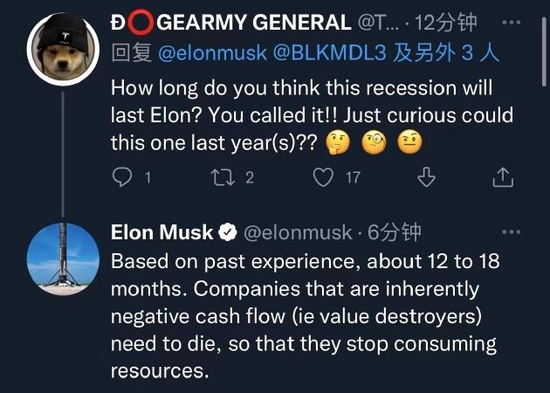Open DOGEARMY GENERAL display name profile
550x393 pixels.
tap(231, 22)
